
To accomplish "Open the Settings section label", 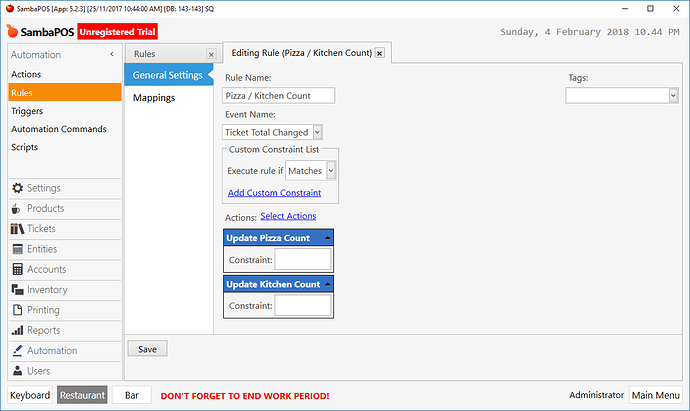I will pyautogui.click(x=44, y=188).
